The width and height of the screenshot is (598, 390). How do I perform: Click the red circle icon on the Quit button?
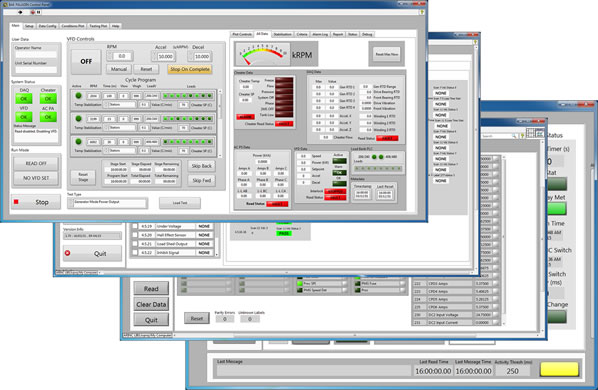(68, 253)
